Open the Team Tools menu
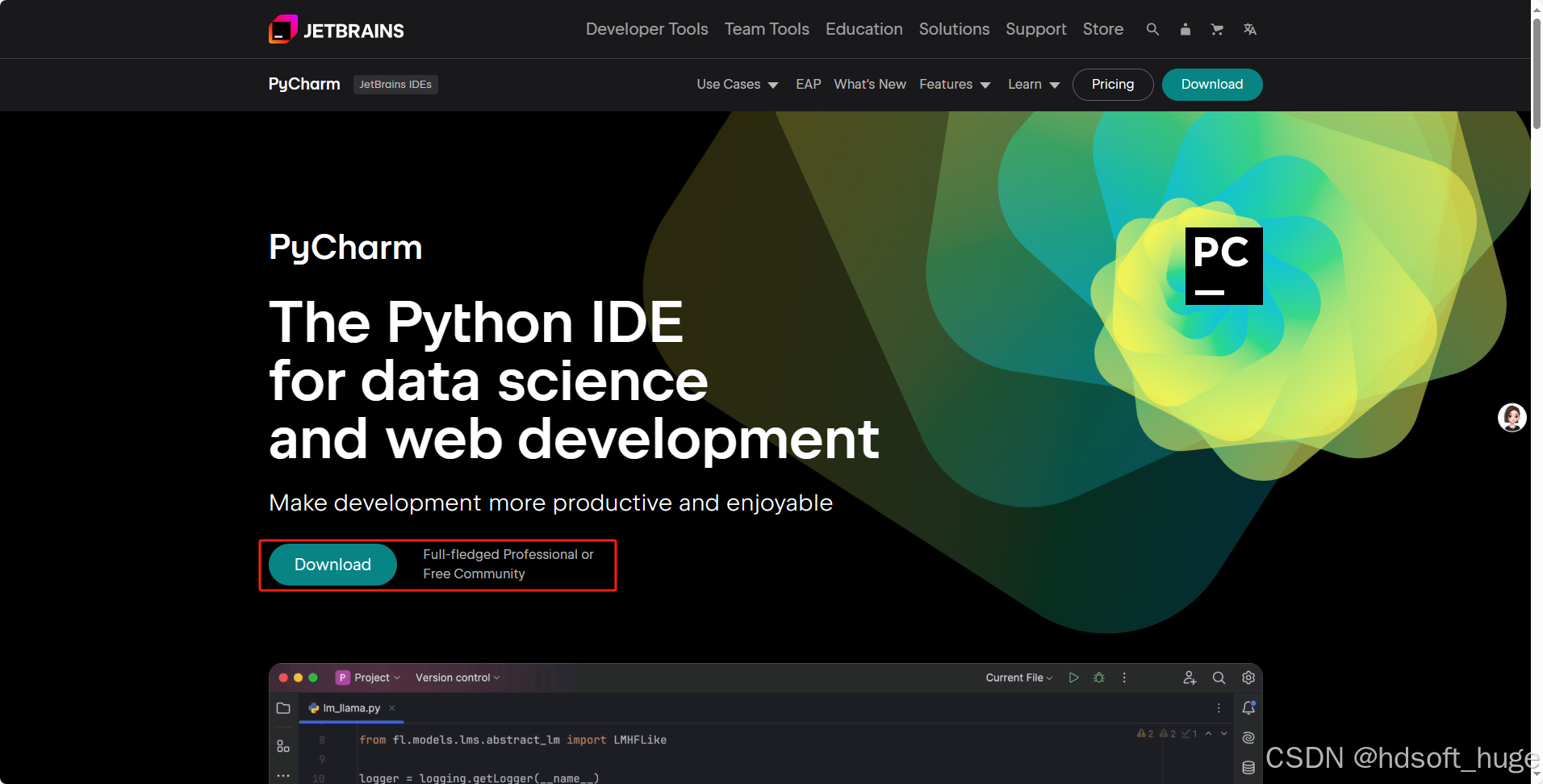 point(767,29)
